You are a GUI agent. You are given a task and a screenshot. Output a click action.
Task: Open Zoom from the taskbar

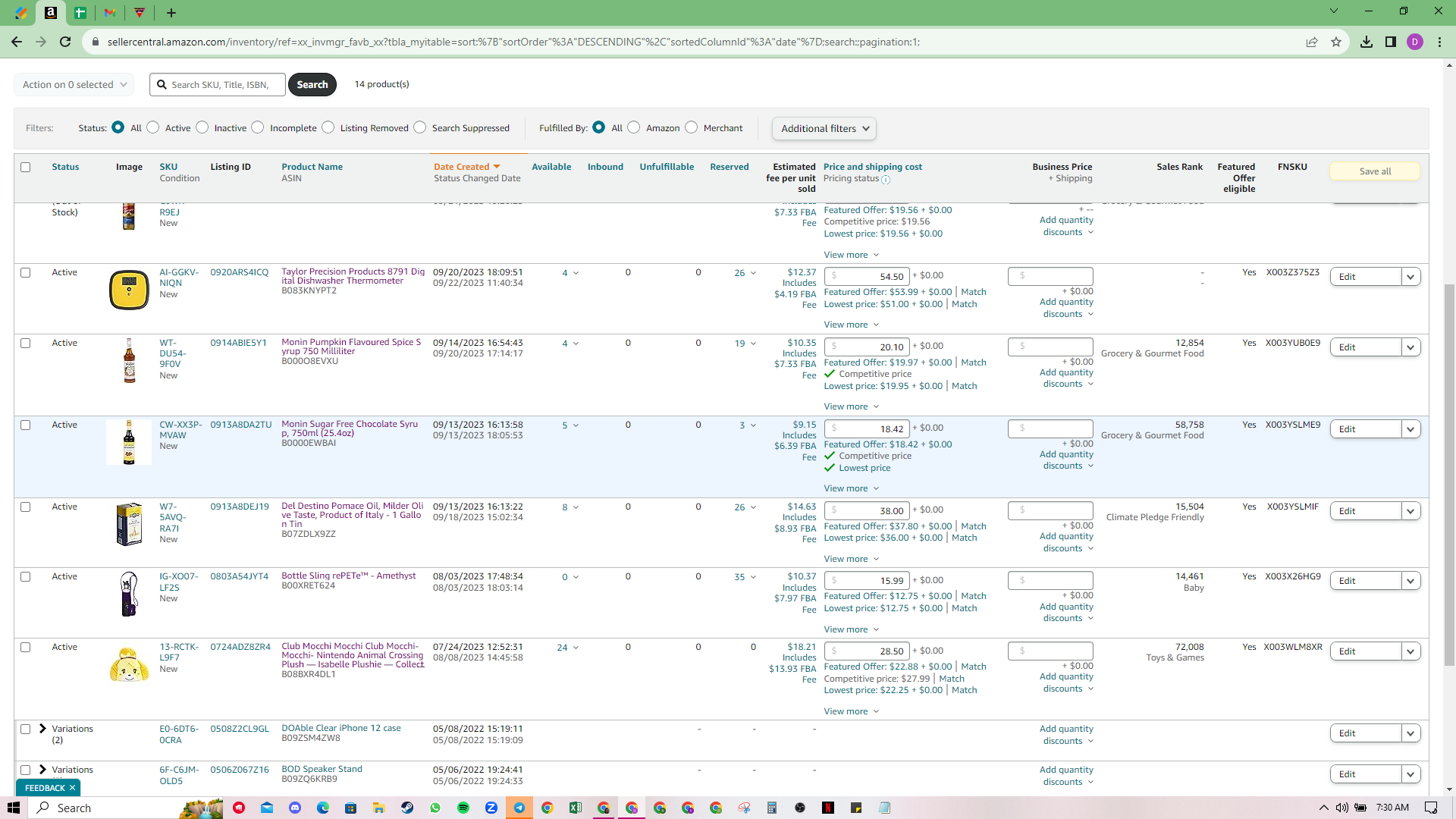click(491, 808)
